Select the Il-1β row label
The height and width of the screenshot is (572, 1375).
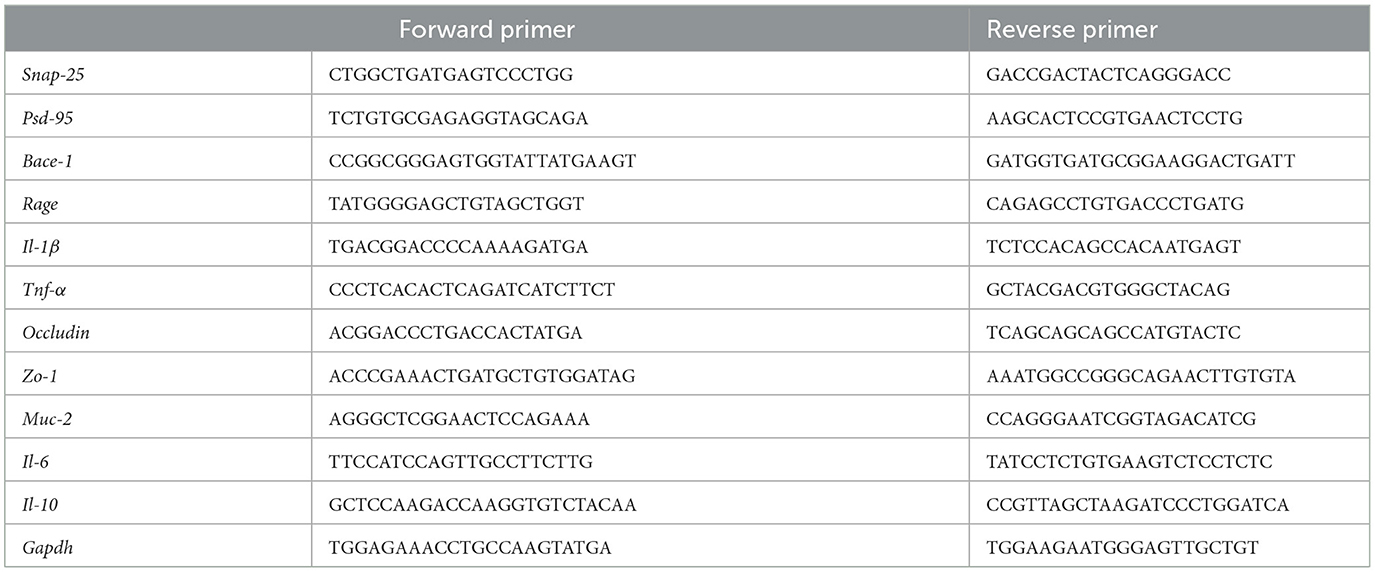pyautogui.click(x=39, y=247)
